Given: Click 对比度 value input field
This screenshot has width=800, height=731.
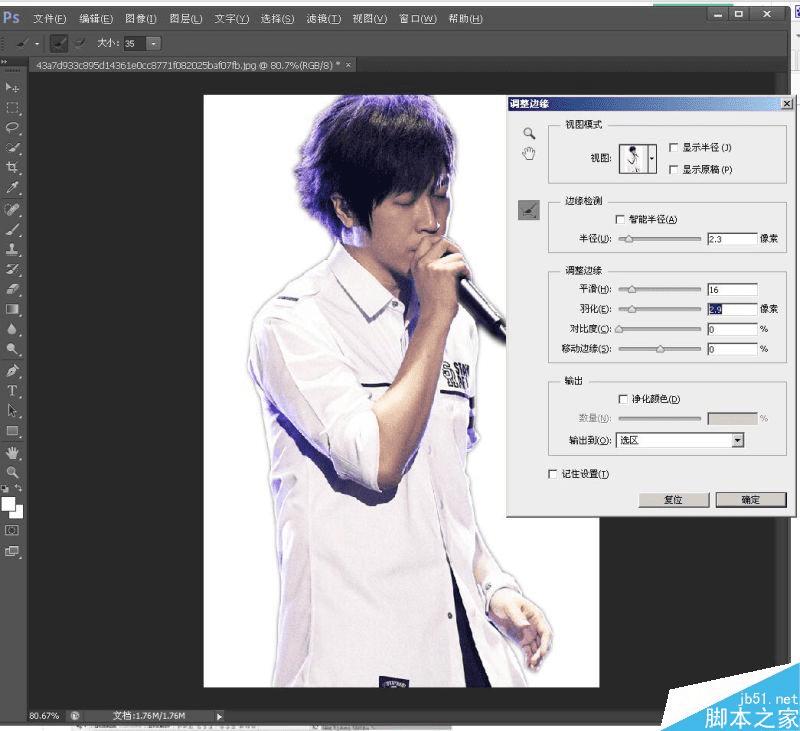Looking at the screenshot, I should (732, 330).
